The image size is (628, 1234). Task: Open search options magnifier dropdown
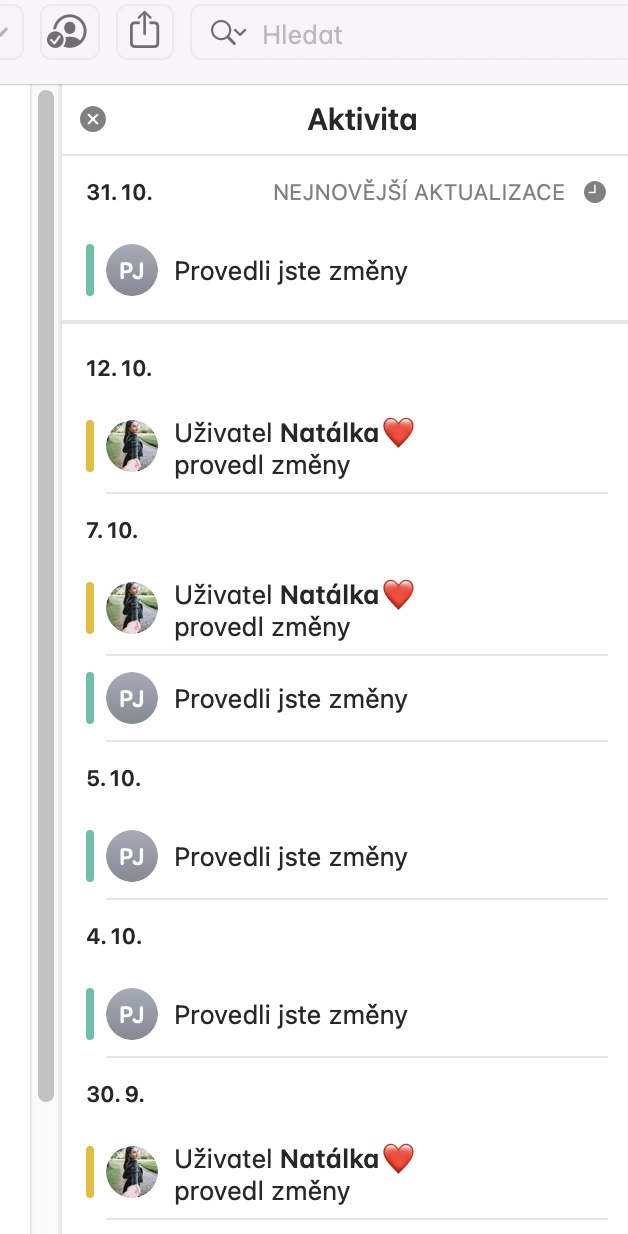click(x=228, y=34)
